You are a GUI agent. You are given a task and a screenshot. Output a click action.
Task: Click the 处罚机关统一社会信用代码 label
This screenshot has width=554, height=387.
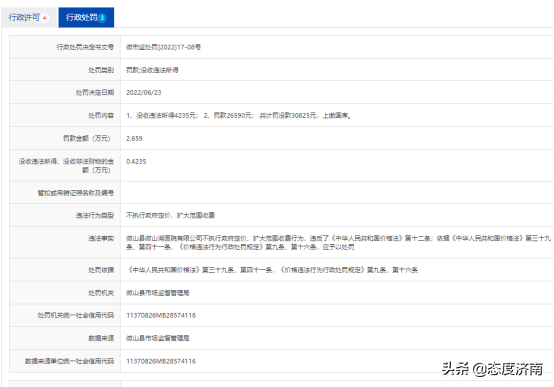pos(76,315)
